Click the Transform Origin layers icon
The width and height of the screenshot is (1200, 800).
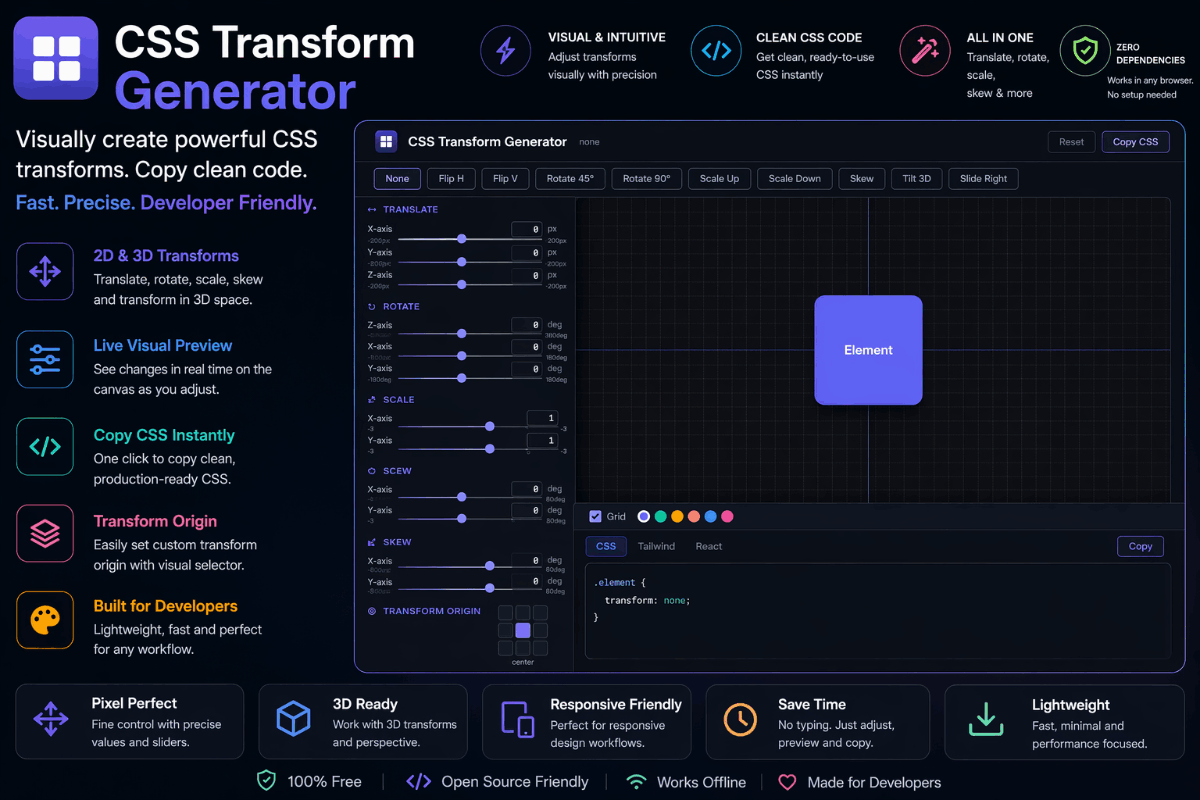(45, 533)
